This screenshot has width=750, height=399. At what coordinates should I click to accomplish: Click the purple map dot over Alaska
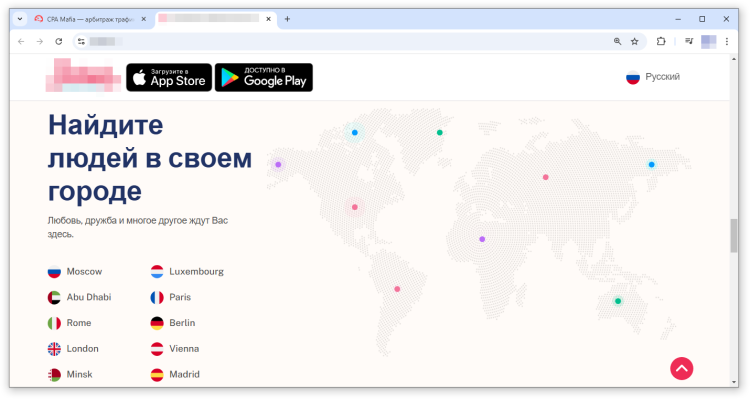[278, 165]
